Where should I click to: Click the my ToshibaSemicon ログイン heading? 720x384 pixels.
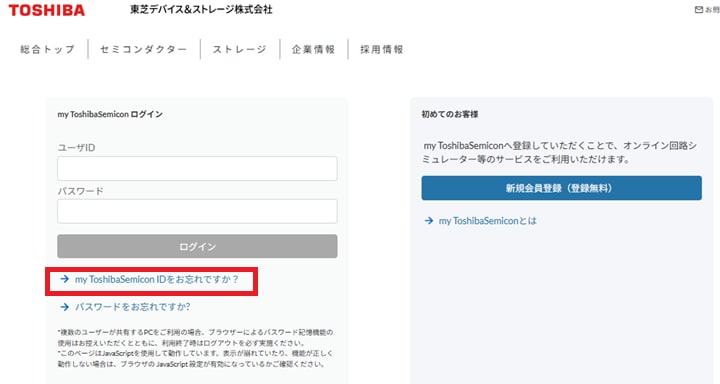[x=110, y=114]
